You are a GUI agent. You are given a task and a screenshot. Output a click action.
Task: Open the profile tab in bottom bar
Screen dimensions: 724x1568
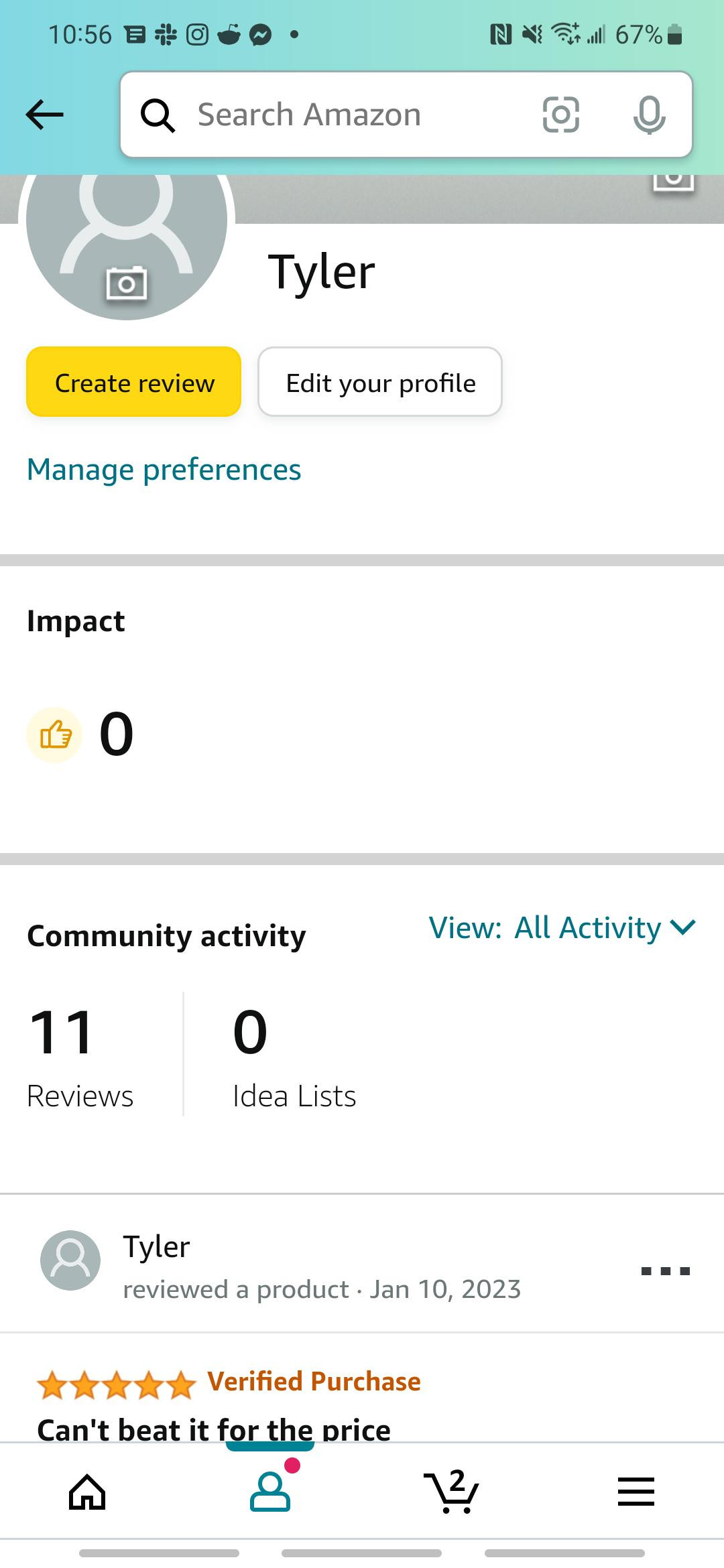pyautogui.click(x=270, y=1492)
